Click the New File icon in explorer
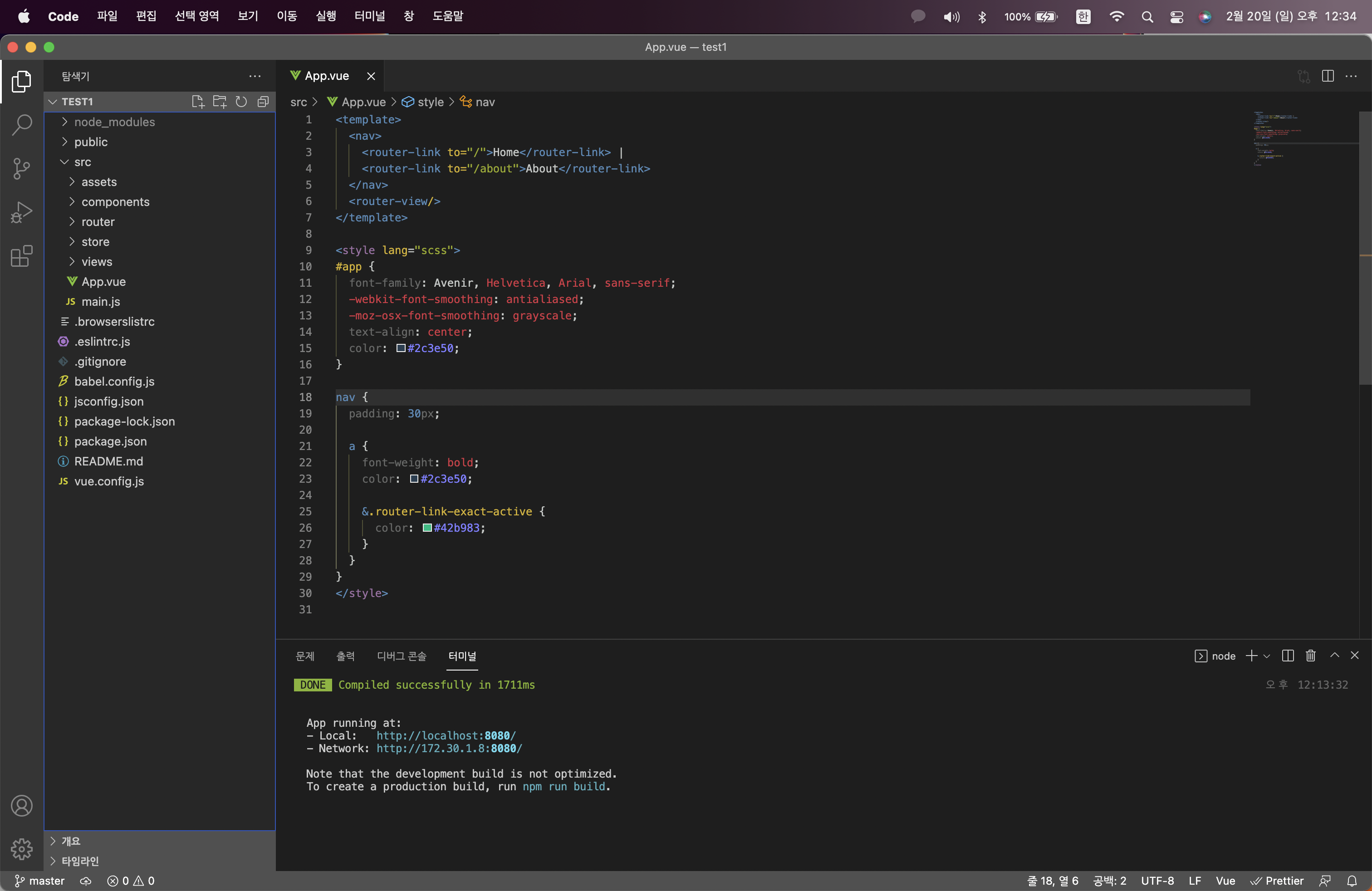The width and height of the screenshot is (1372, 891). pyautogui.click(x=198, y=102)
